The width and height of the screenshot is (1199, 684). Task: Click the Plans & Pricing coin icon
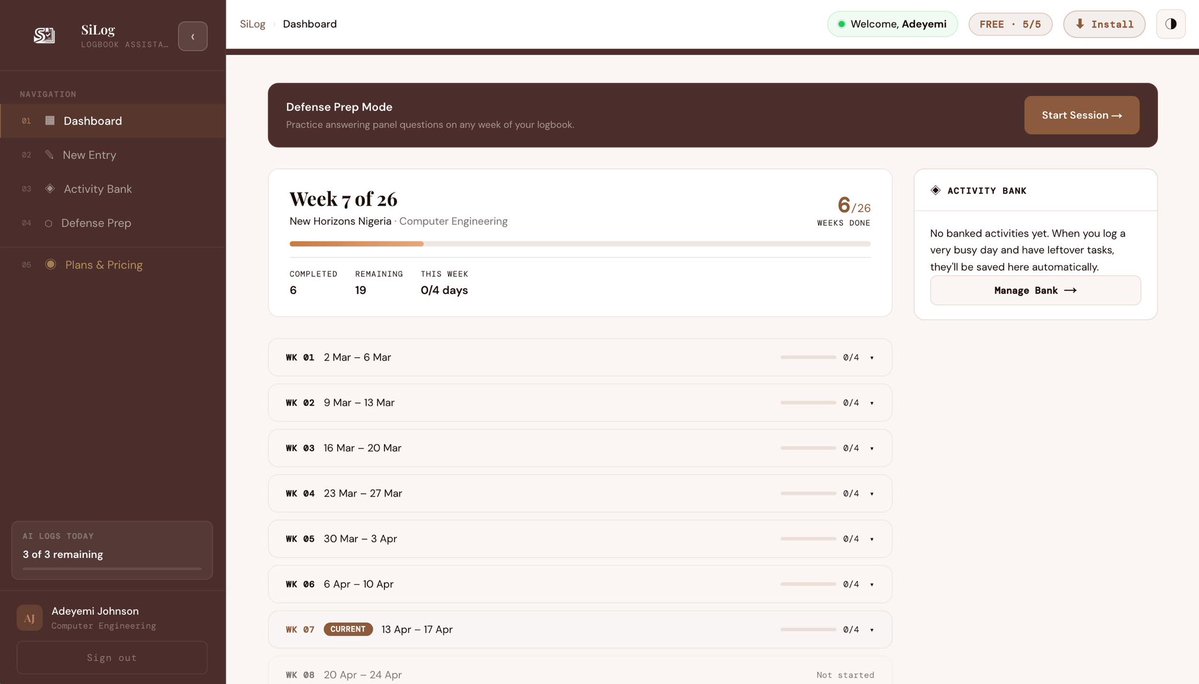point(50,264)
